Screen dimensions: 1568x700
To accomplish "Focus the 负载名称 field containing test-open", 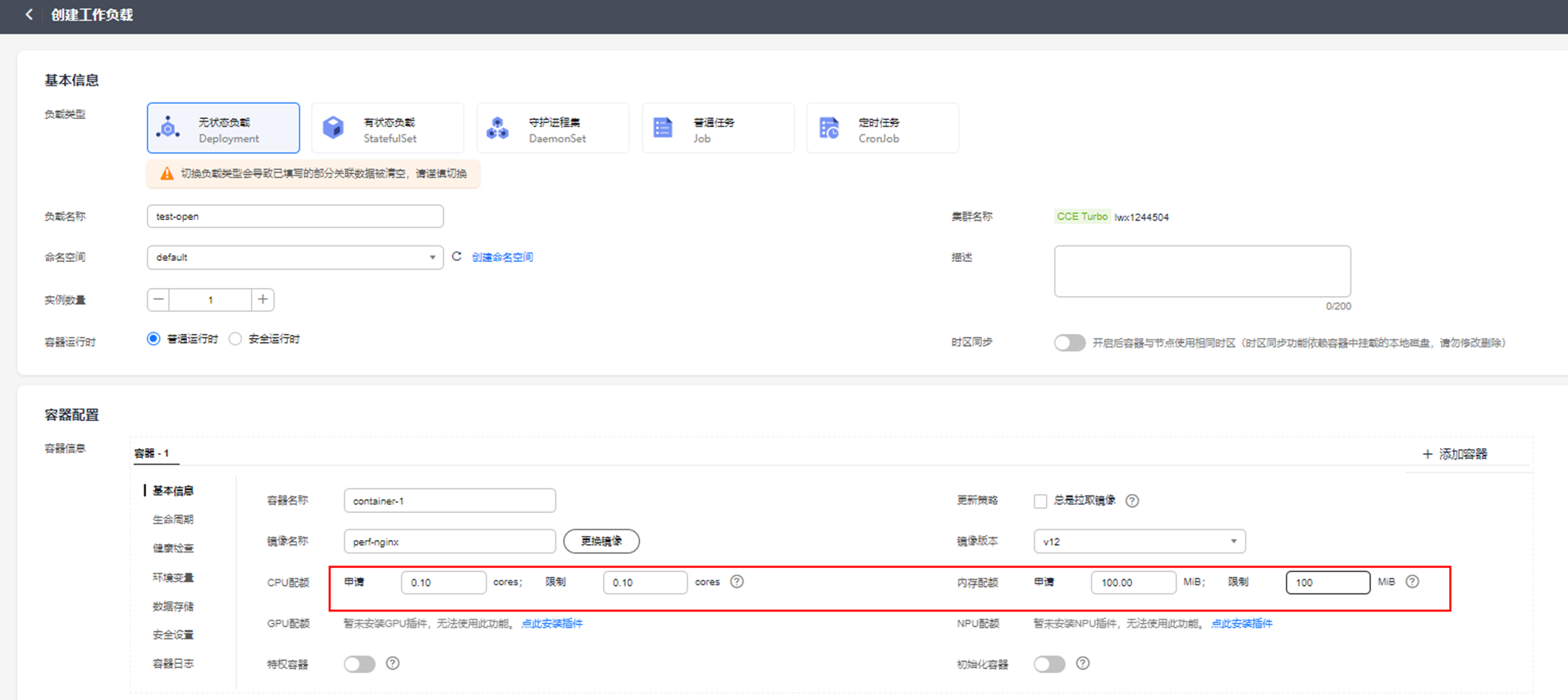I will [295, 217].
